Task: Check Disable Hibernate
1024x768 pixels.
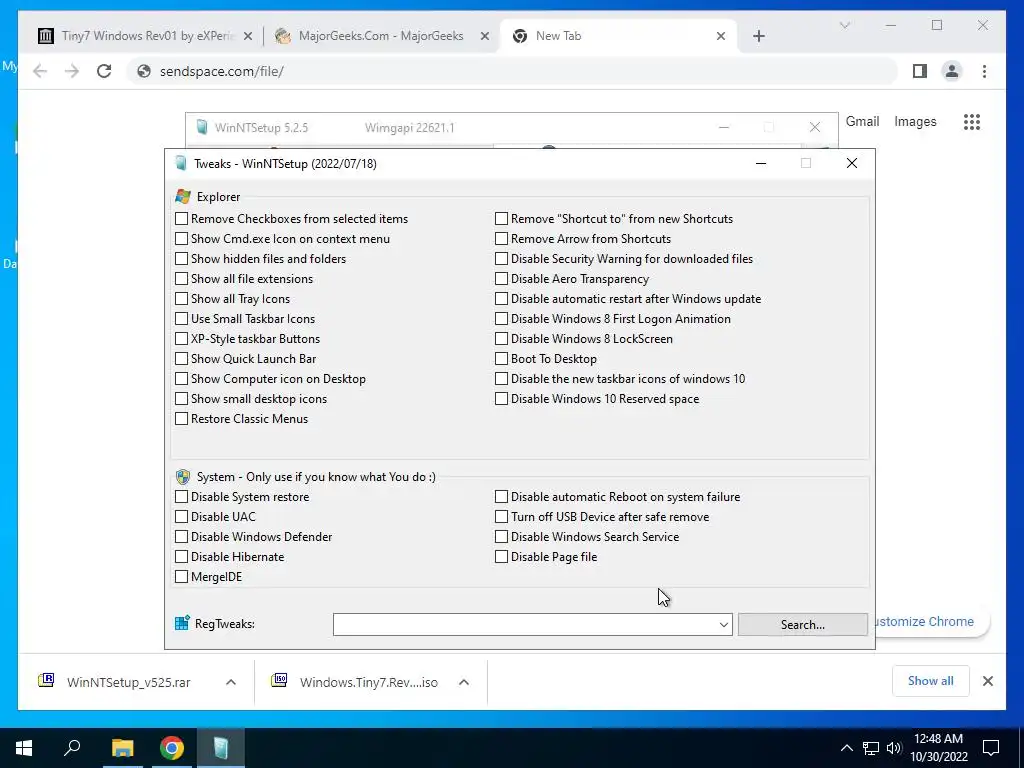Action: click(x=182, y=556)
